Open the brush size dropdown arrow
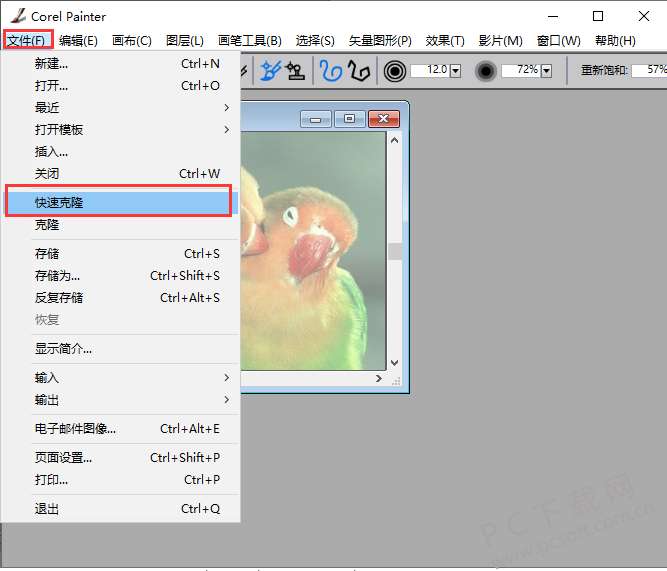The height and width of the screenshot is (571, 667). coord(455,71)
